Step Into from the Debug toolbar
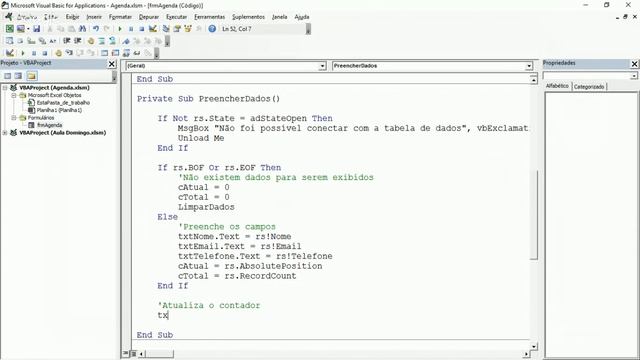 point(69,53)
